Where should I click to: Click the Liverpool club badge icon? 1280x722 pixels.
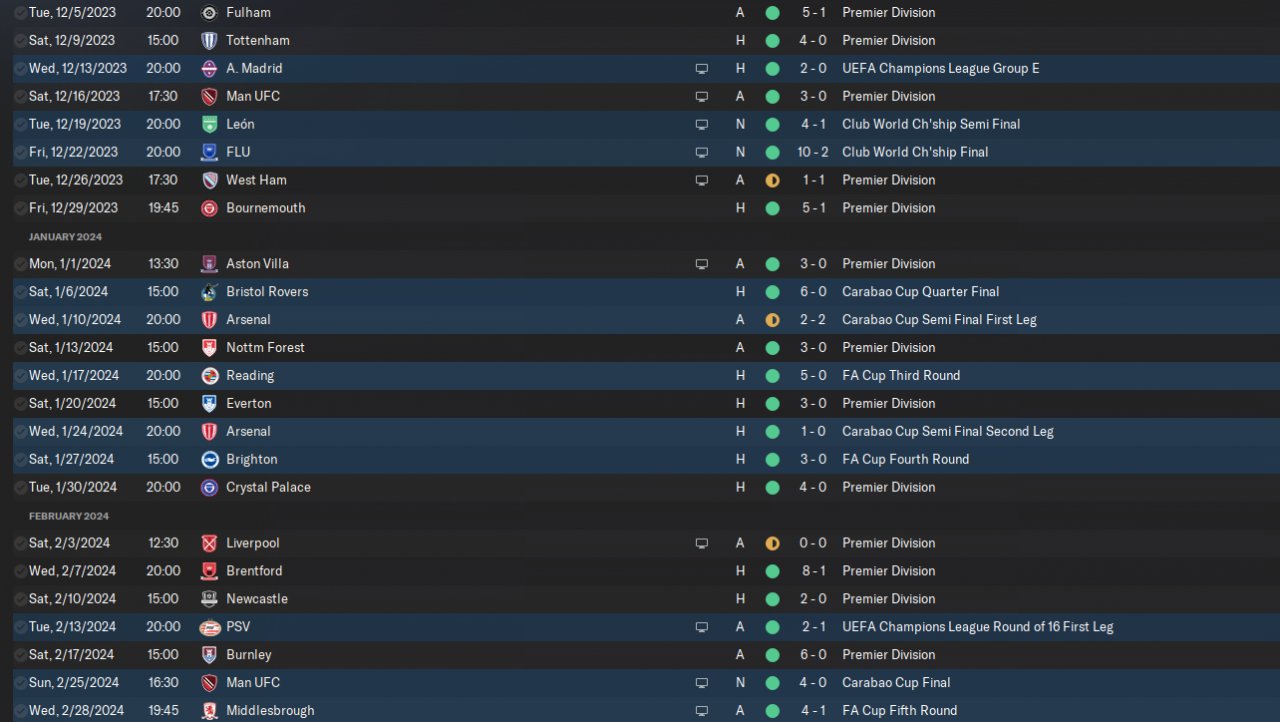coord(209,543)
